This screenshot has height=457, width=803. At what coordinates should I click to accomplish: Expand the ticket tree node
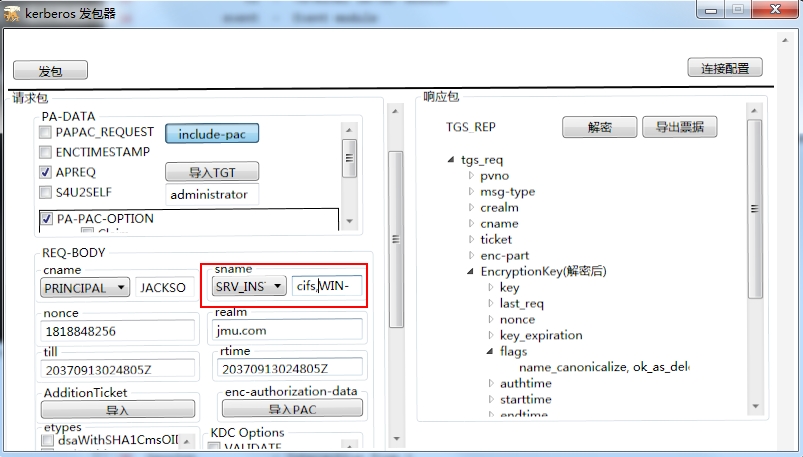472,240
